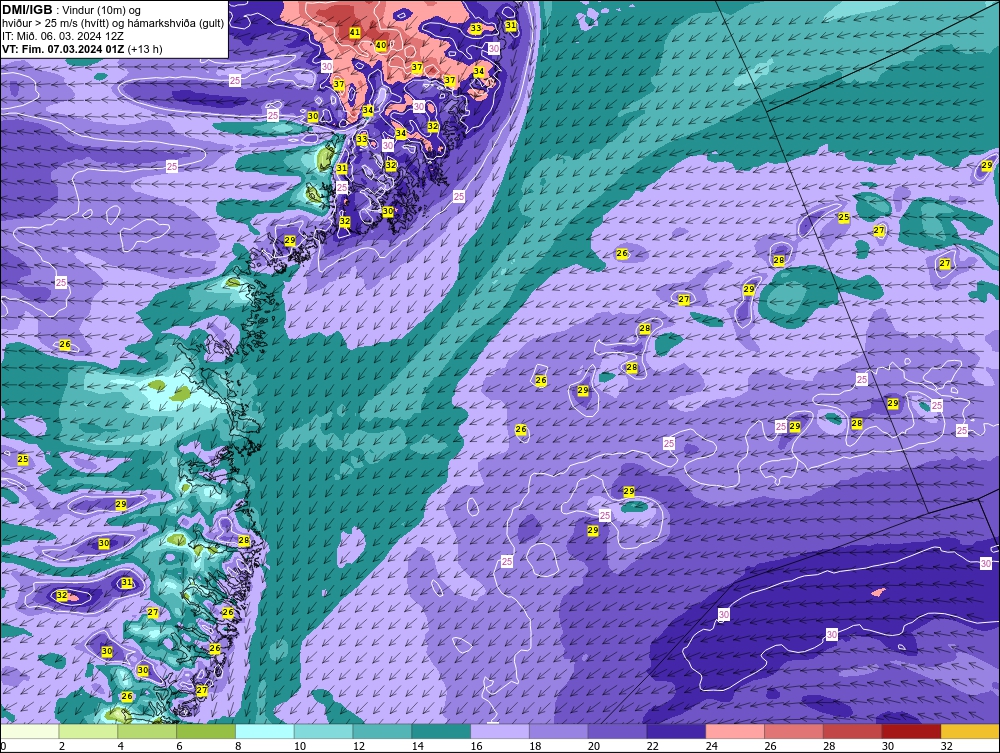Select the dark red 30–32 color scale swatch
The height and width of the screenshot is (753, 1000).
pos(911,731)
